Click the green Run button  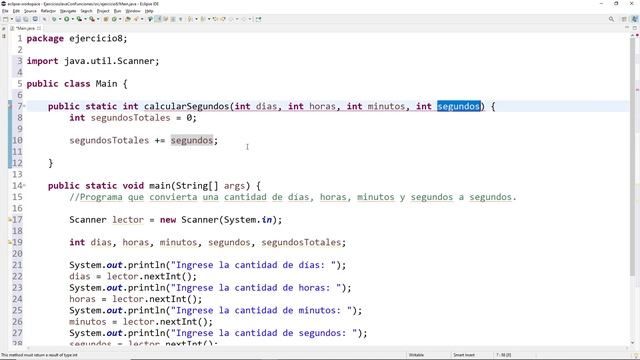(67, 19)
